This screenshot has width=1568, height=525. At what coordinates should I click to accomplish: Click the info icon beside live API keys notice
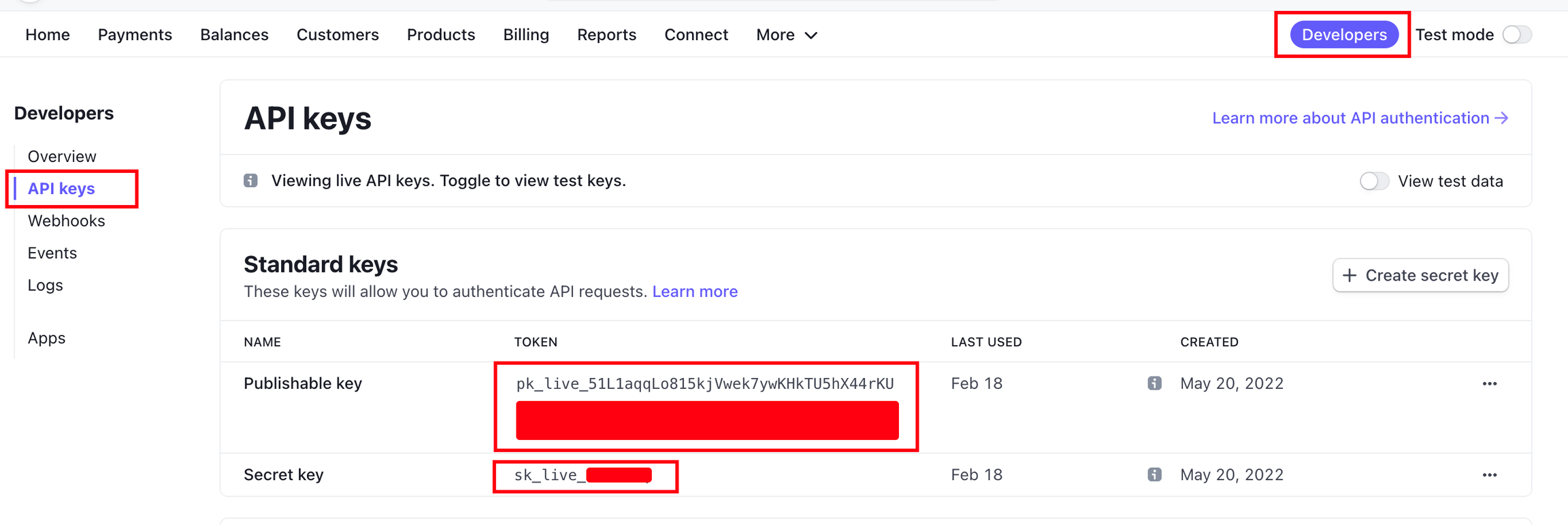250,180
